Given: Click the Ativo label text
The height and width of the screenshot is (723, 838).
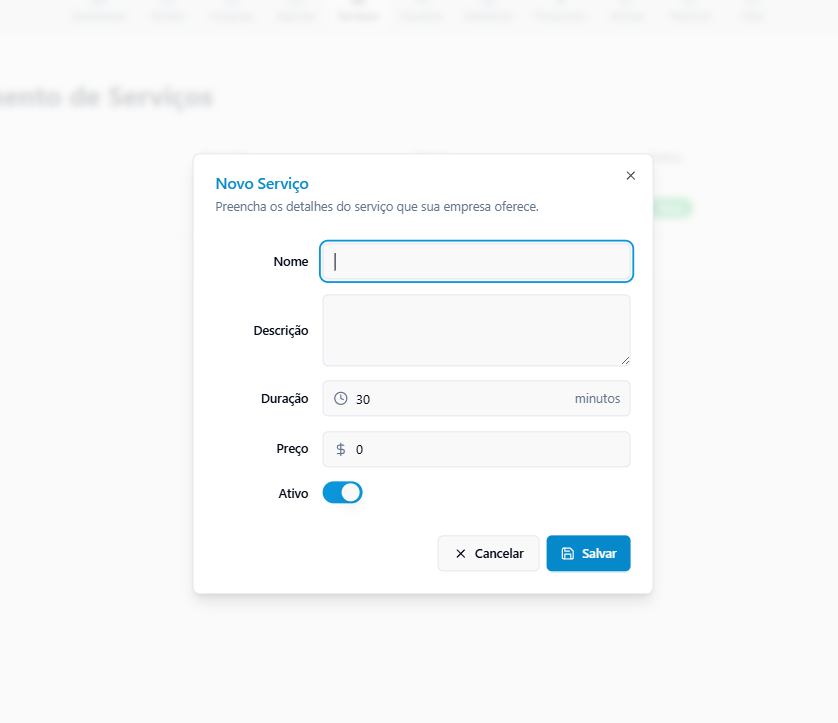Looking at the screenshot, I should click(293, 493).
